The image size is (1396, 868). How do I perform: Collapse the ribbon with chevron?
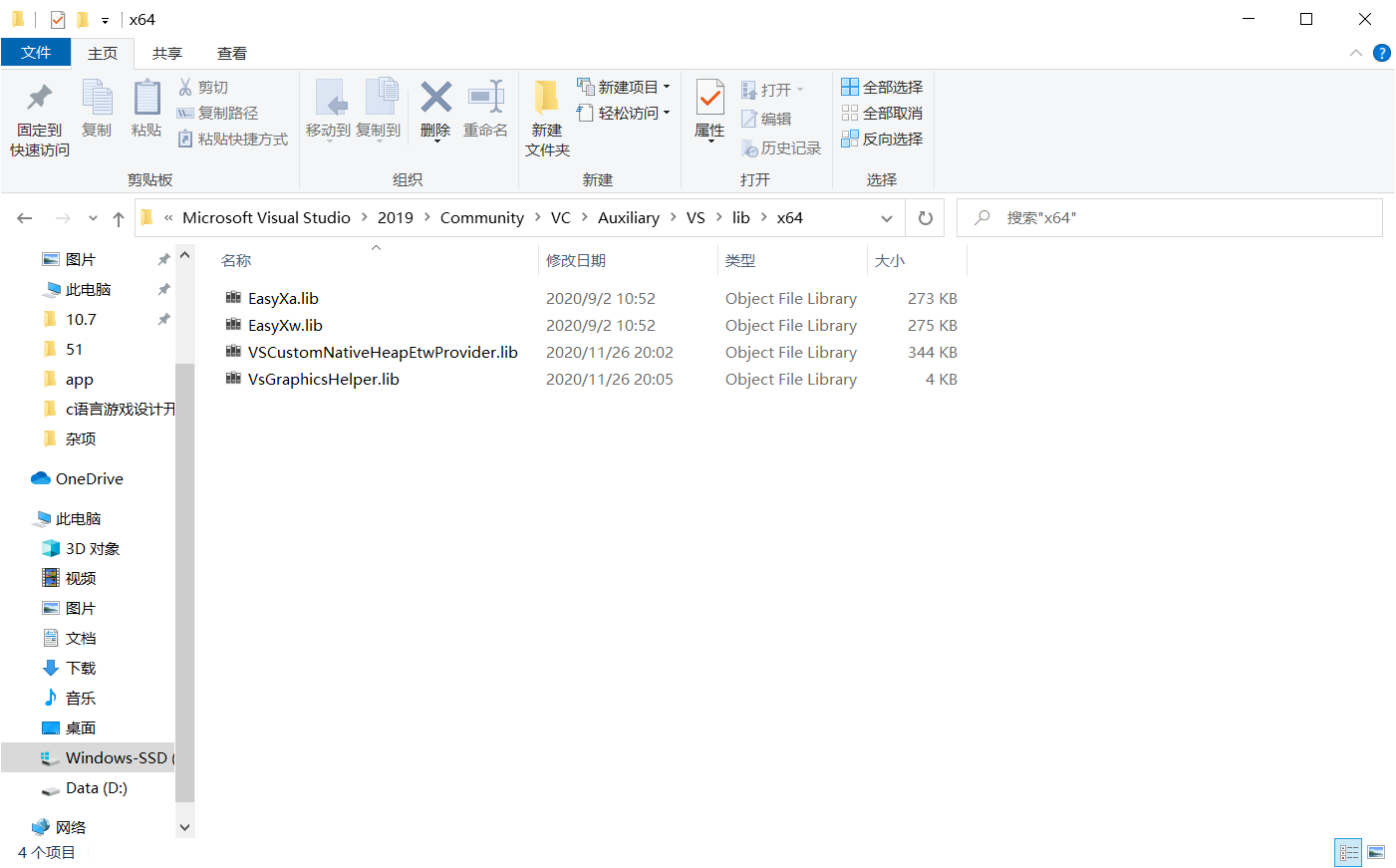pyautogui.click(x=1355, y=53)
